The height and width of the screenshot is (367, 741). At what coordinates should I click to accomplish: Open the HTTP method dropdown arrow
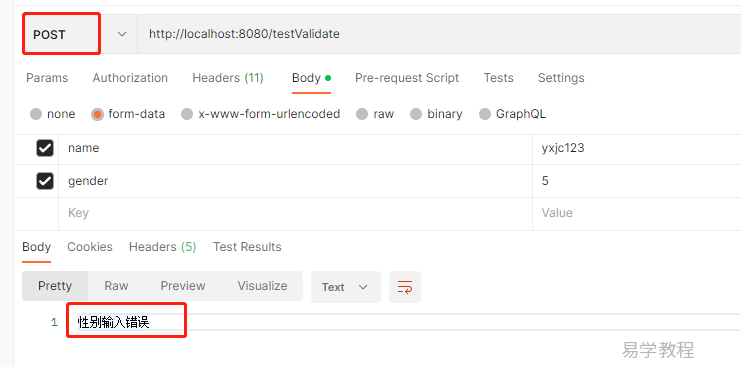(x=122, y=34)
